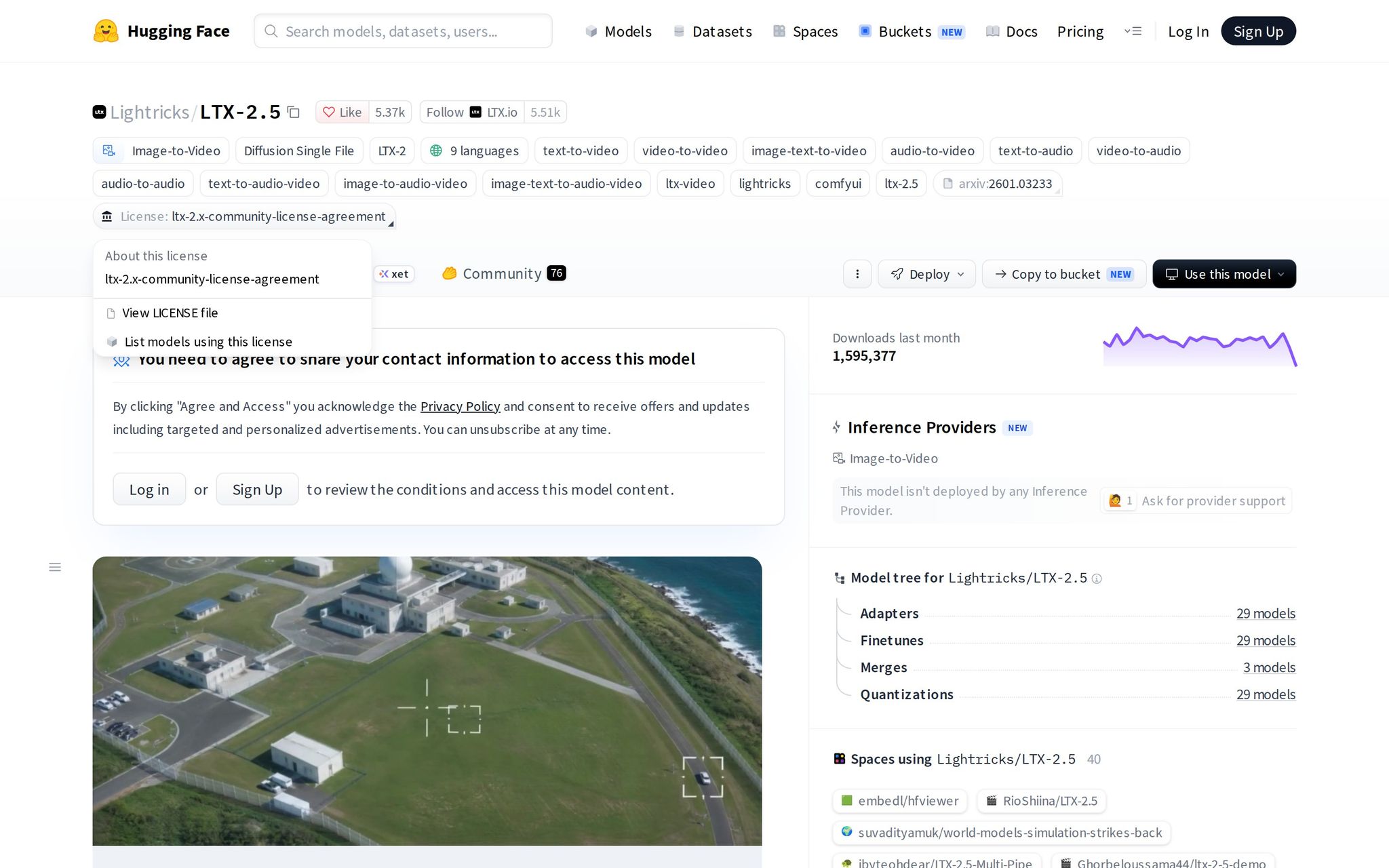Viewport: 1389px width, 868px height.
Task: Click the Diffusion Single File tag
Action: click(299, 151)
